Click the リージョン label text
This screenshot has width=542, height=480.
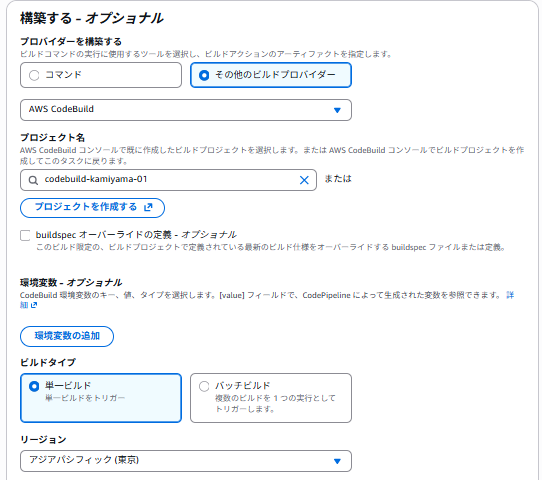point(43,439)
